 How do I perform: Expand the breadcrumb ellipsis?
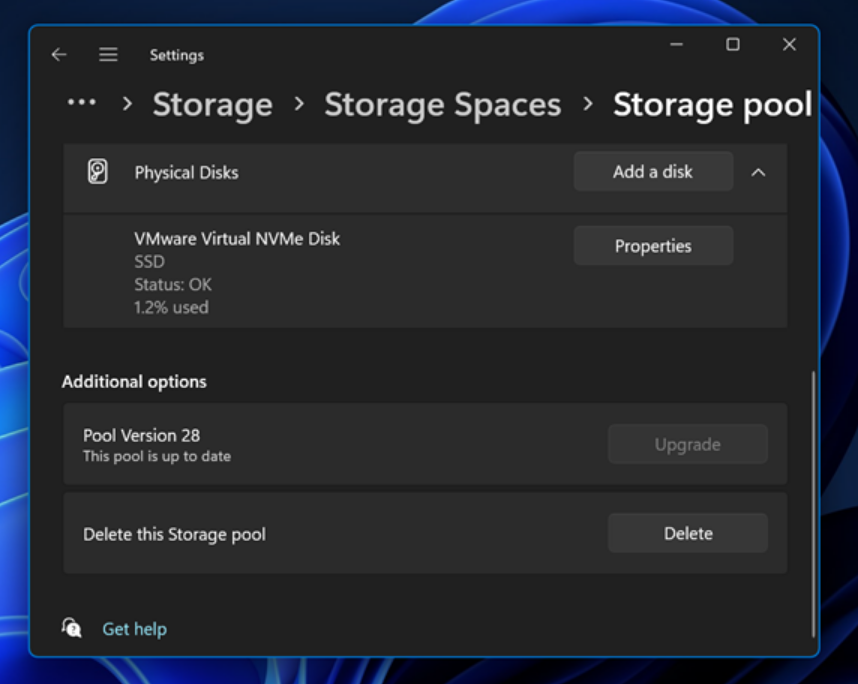[82, 102]
